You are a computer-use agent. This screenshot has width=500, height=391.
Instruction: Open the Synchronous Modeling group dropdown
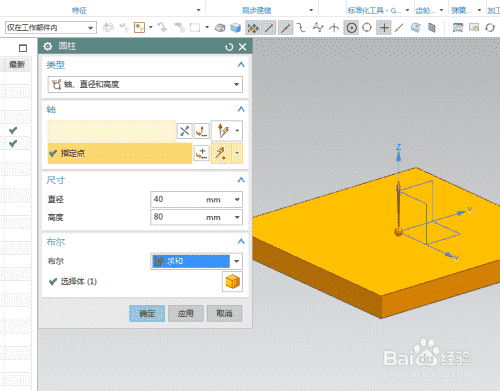coord(311,10)
